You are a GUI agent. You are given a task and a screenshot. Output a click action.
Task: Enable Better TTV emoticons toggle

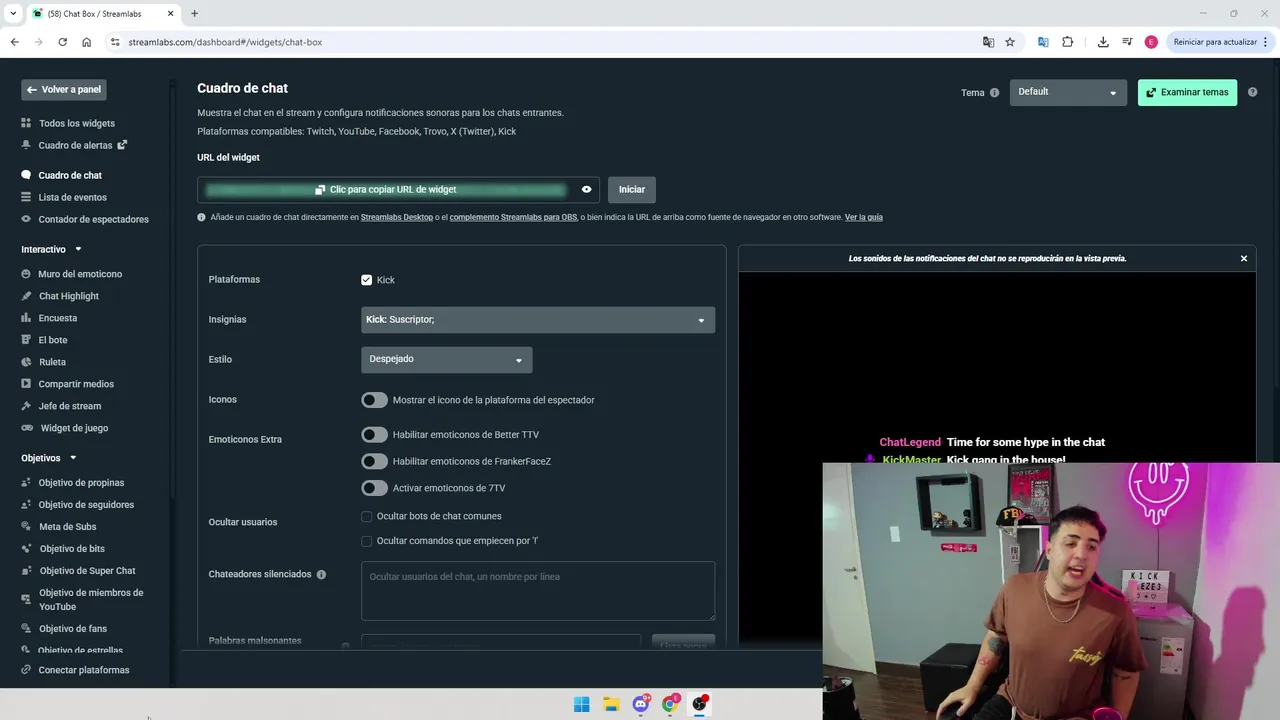point(374,435)
